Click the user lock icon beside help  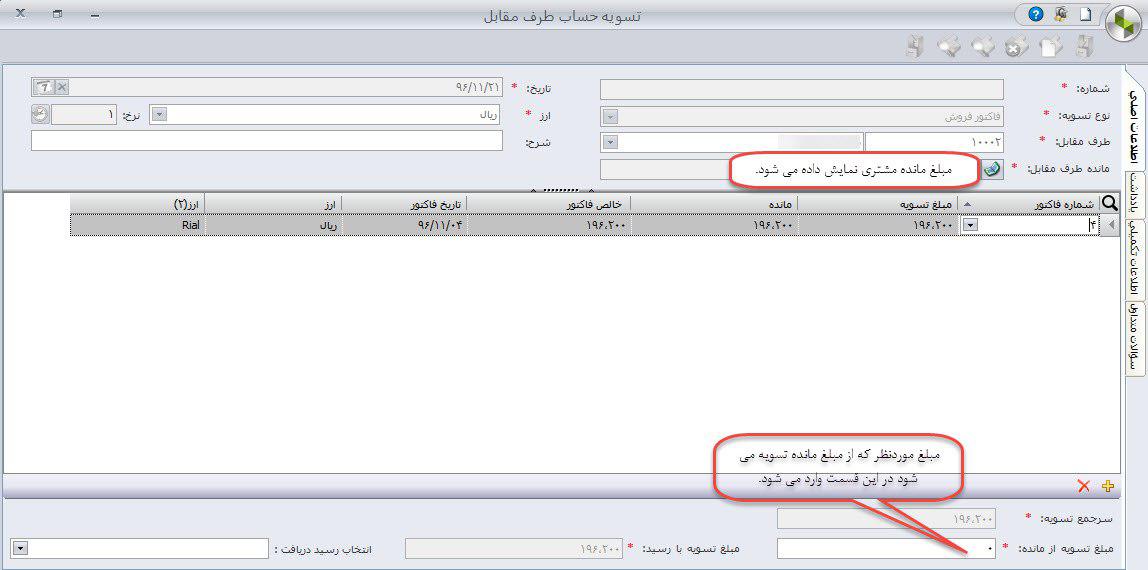pyautogui.click(x=1059, y=15)
